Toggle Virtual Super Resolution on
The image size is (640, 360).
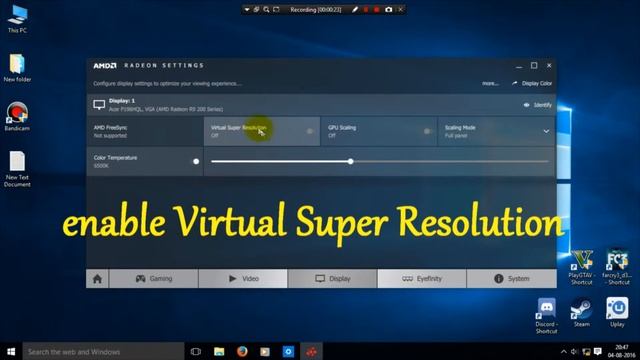pos(310,131)
